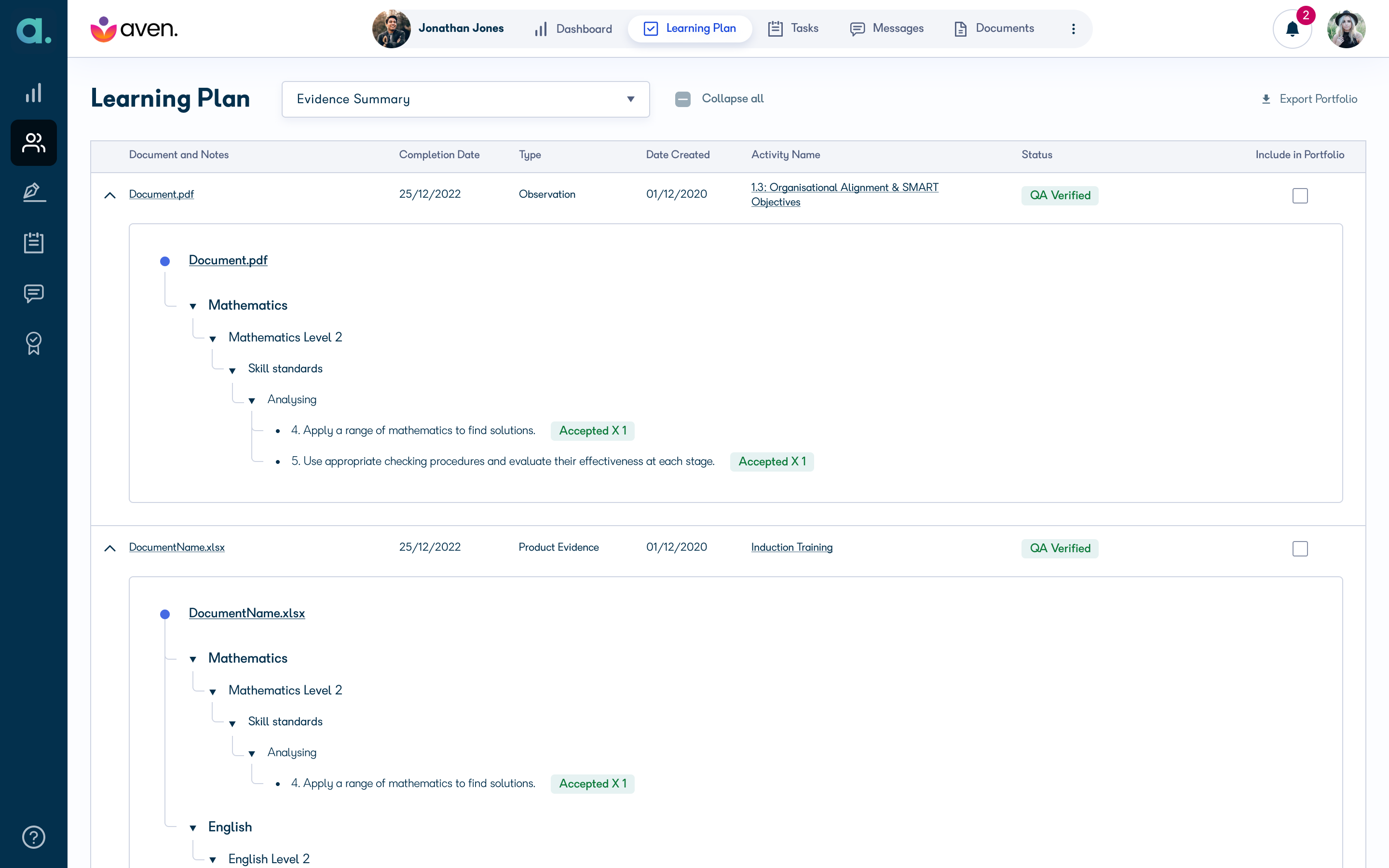Click the sidebar analytics bar chart icon
Screen dimensions: 1389x868
34,93
